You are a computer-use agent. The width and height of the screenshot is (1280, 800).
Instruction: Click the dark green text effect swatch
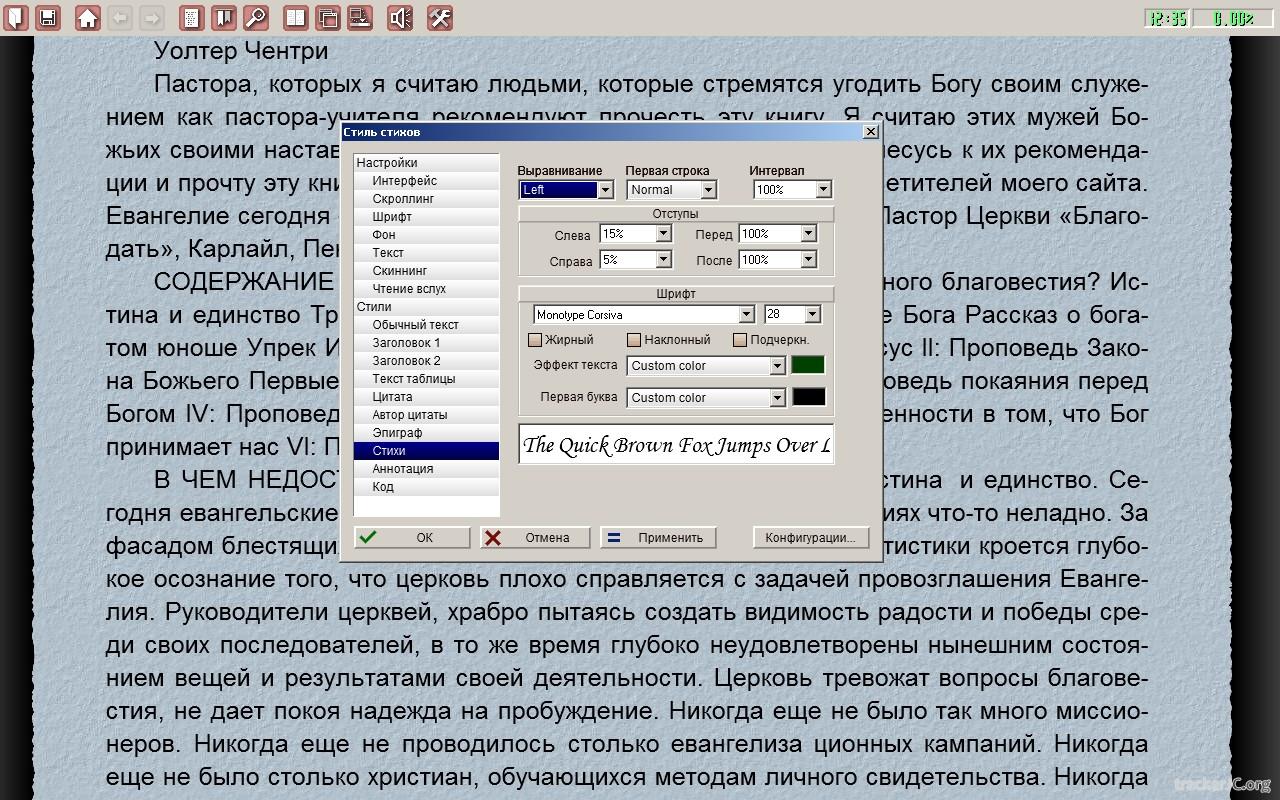(808, 366)
